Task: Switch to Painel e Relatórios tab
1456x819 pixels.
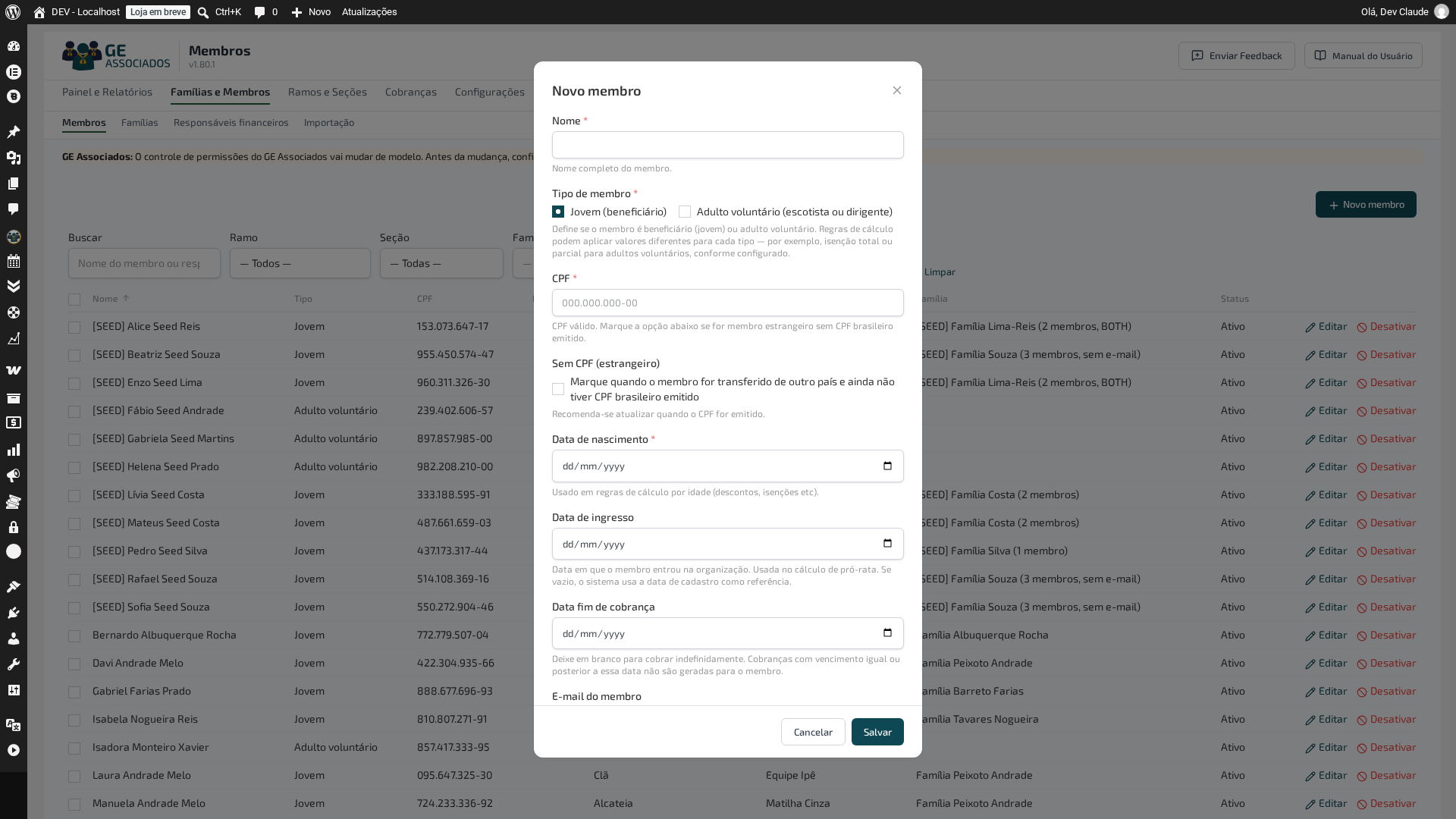Action: (x=107, y=92)
